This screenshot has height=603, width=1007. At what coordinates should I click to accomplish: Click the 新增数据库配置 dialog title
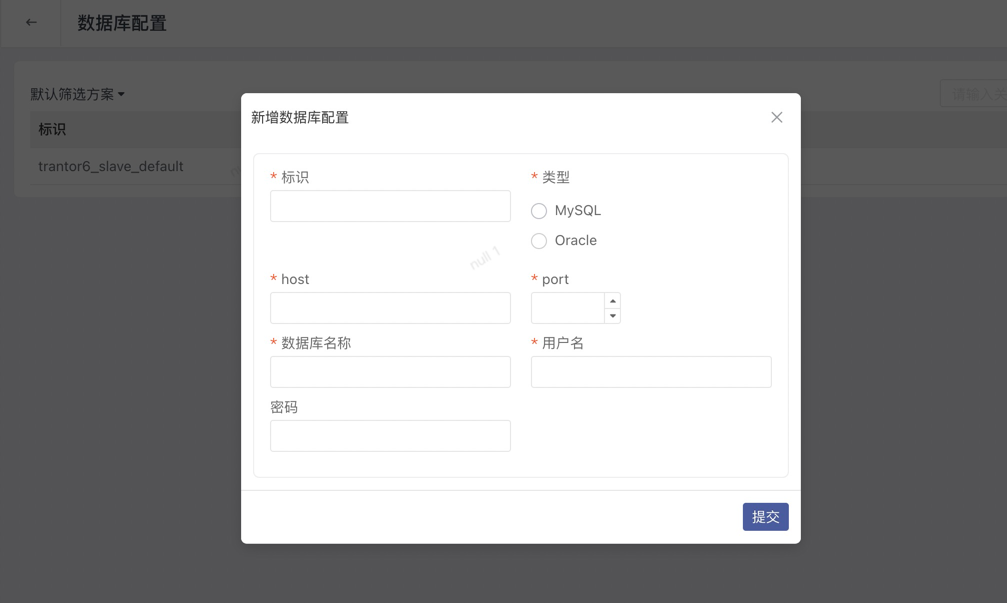(300, 118)
